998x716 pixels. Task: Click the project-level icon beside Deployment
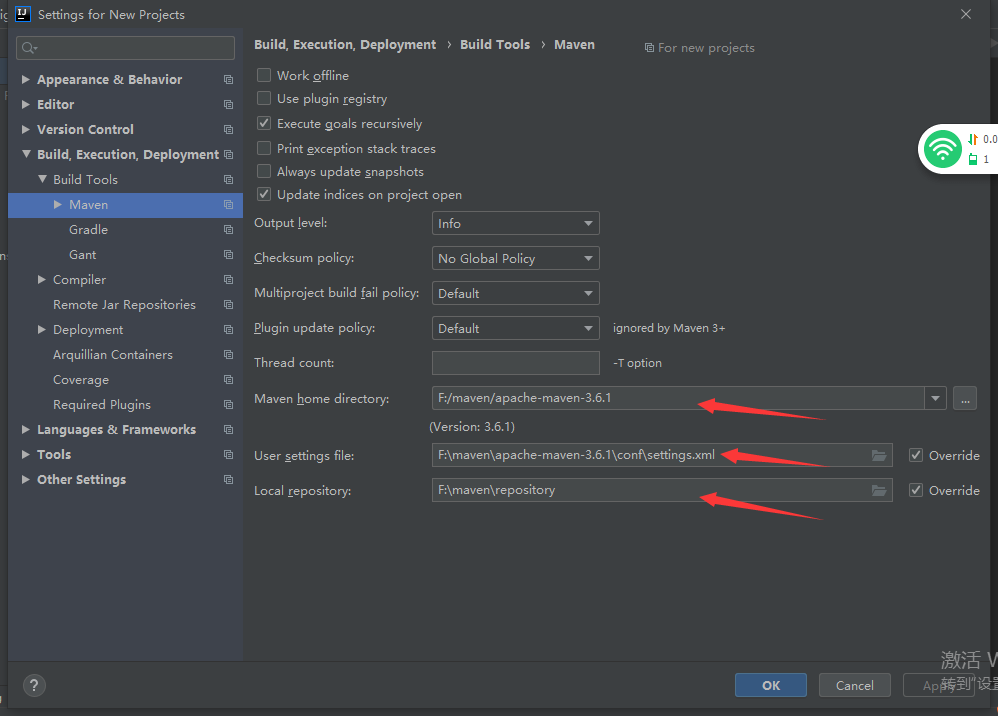click(x=228, y=330)
